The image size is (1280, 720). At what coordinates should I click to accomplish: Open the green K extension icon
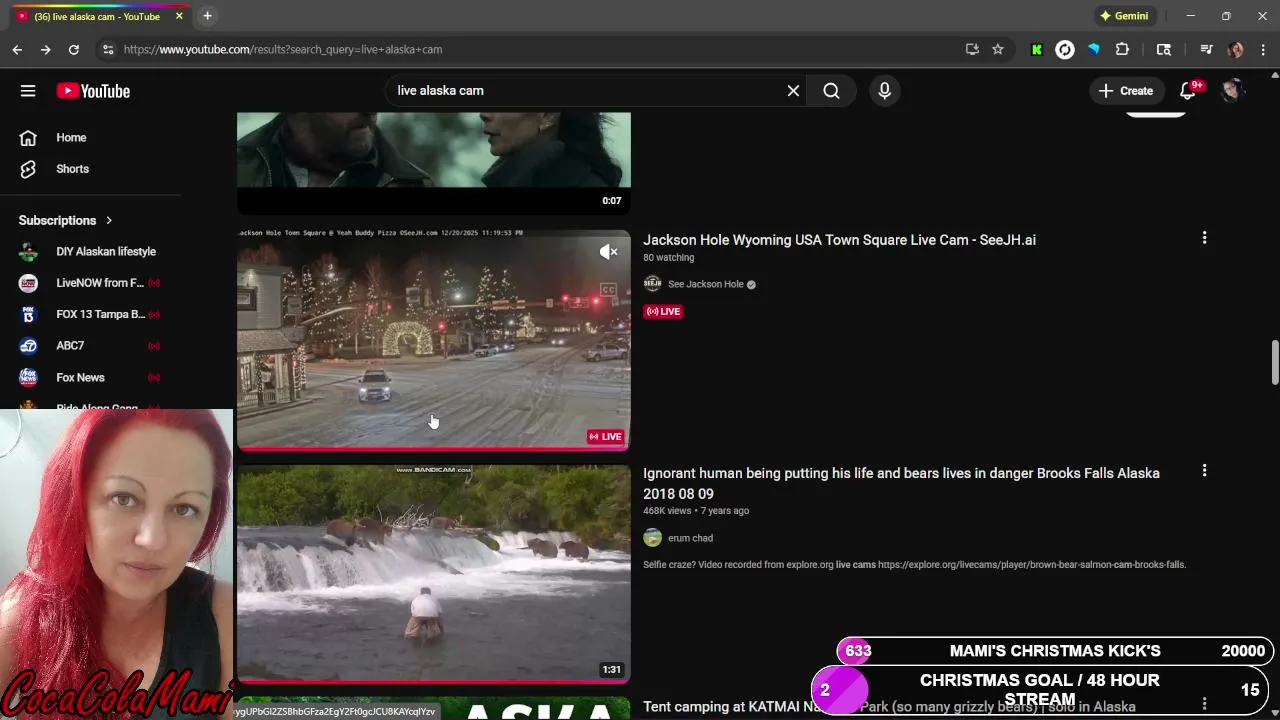tap(1037, 49)
